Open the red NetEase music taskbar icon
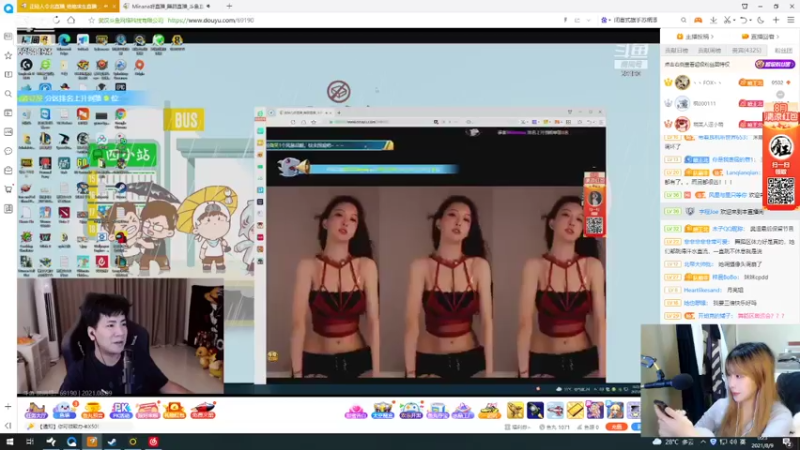Screen dimensions: 800x450 tap(153, 442)
